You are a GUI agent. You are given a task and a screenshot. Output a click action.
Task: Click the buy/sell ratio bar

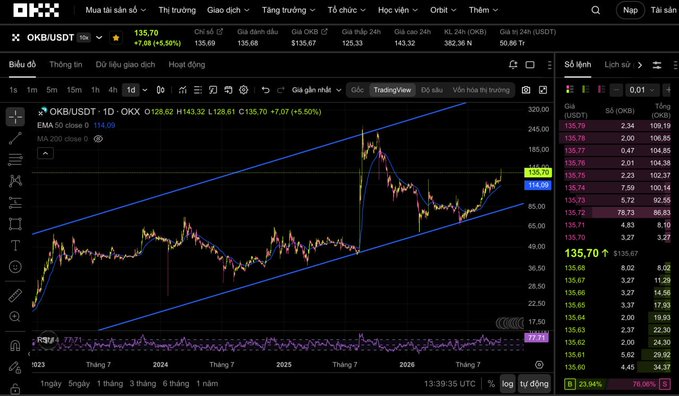(x=618, y=384)
